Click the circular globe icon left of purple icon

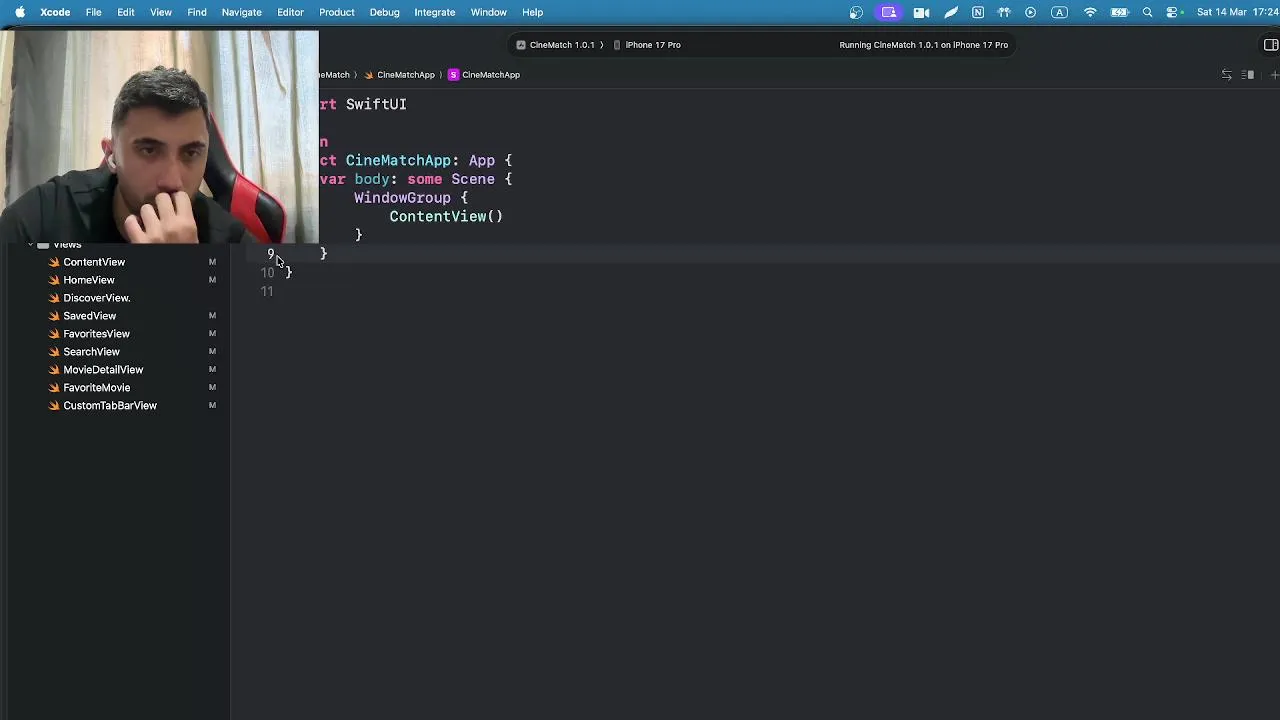point(856,12)
